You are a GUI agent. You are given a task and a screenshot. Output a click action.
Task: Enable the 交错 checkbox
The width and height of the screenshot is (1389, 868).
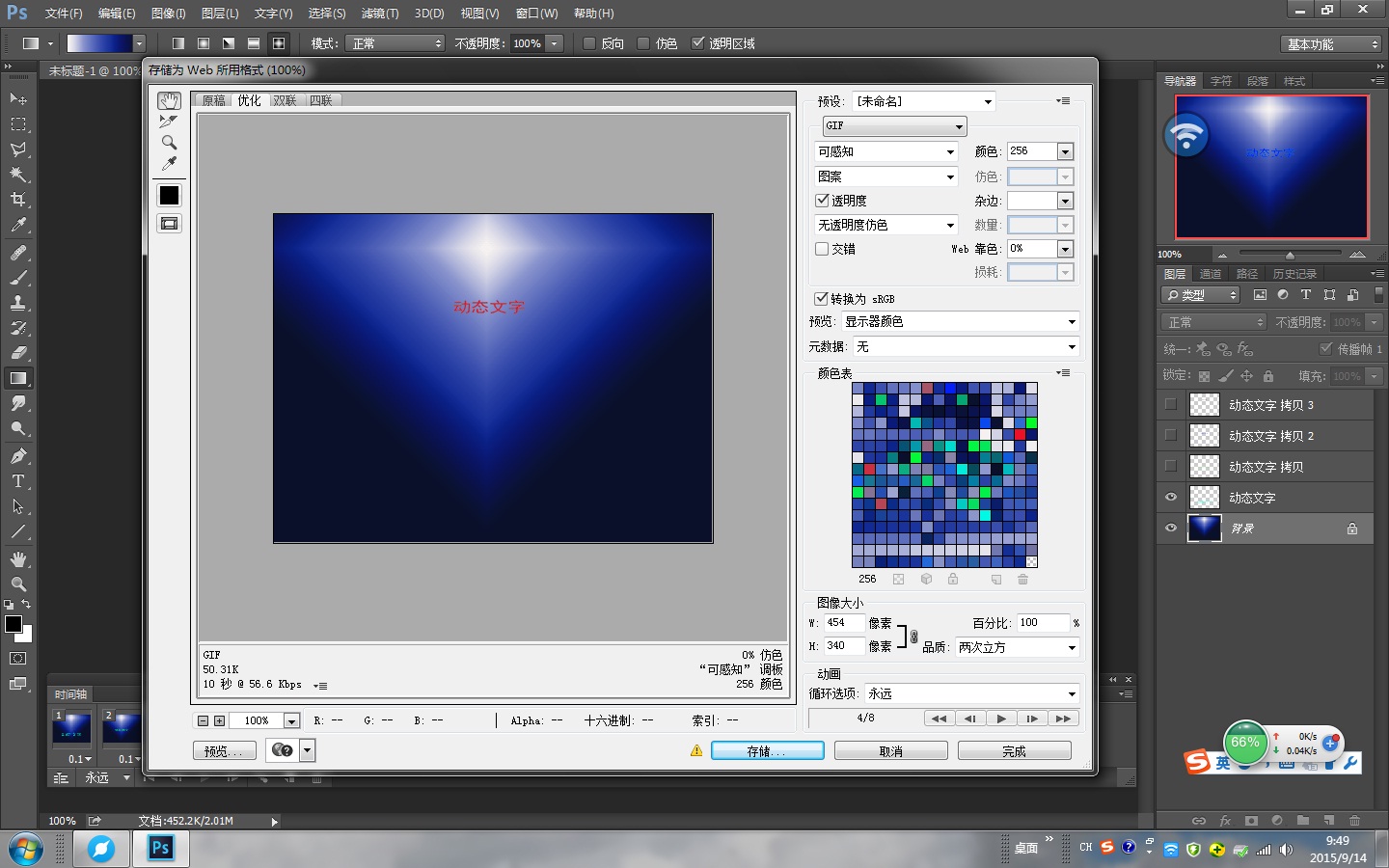(x=823, y=249)
